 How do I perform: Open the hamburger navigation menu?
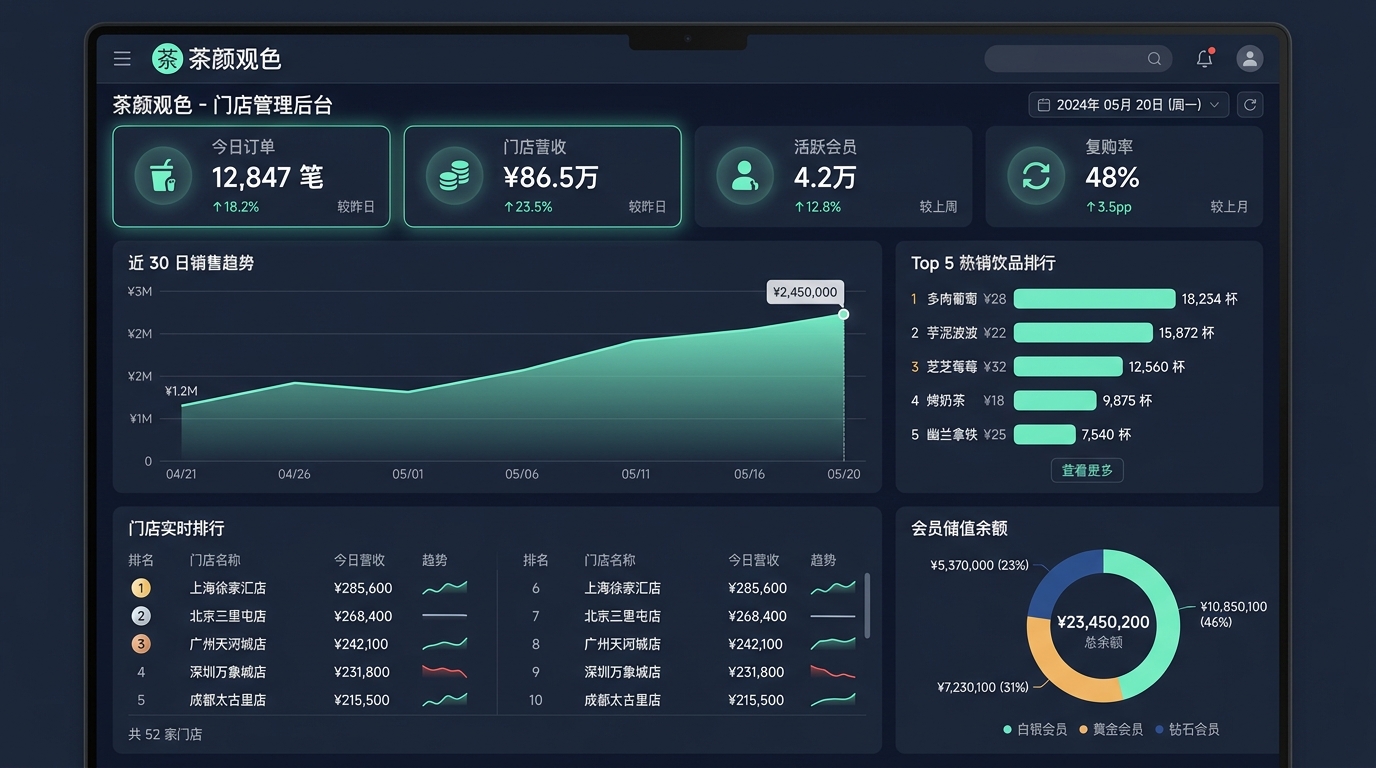coord(122,59)
